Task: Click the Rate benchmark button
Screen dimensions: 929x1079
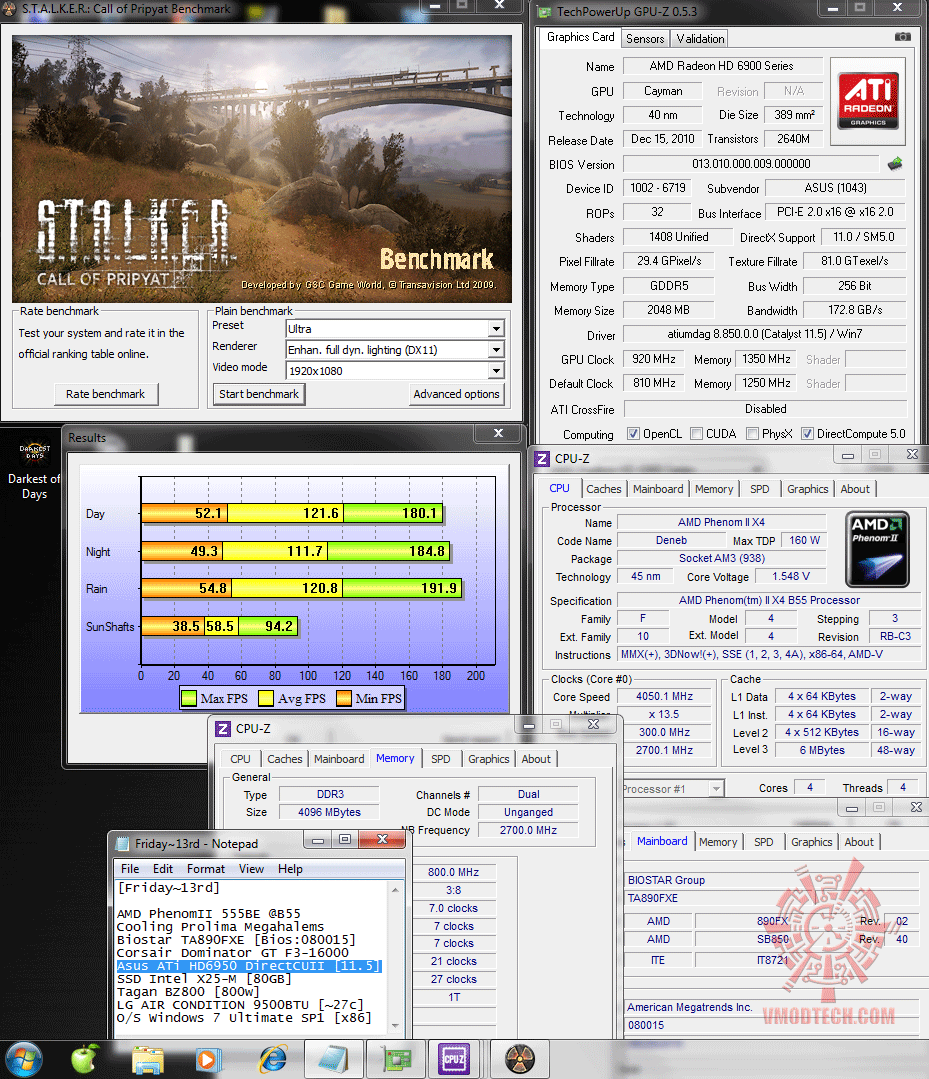Action: (105, 394)
